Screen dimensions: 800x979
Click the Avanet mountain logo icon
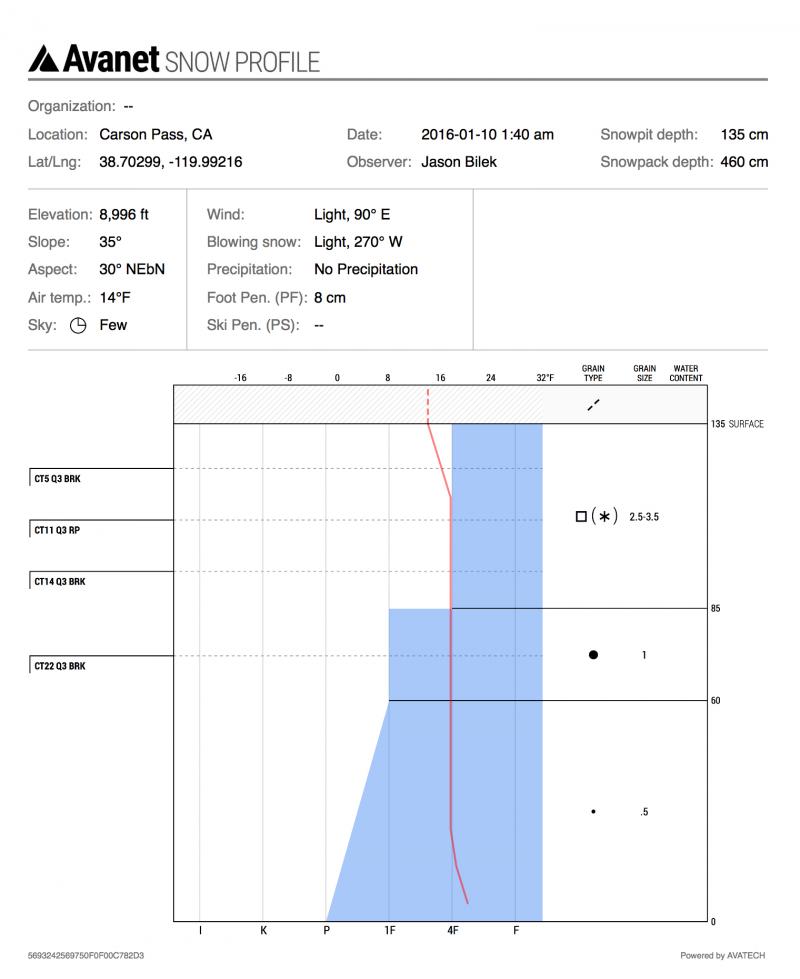[x=46, y=60]
